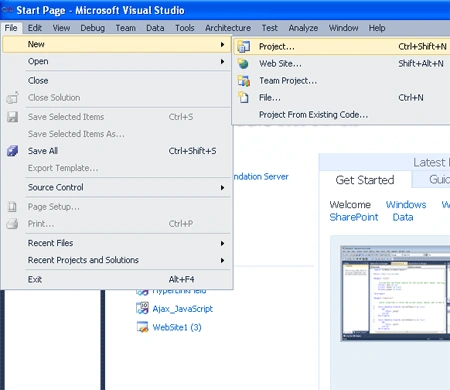
Task: Click the Page Setup icon
Action: [12, 207]
